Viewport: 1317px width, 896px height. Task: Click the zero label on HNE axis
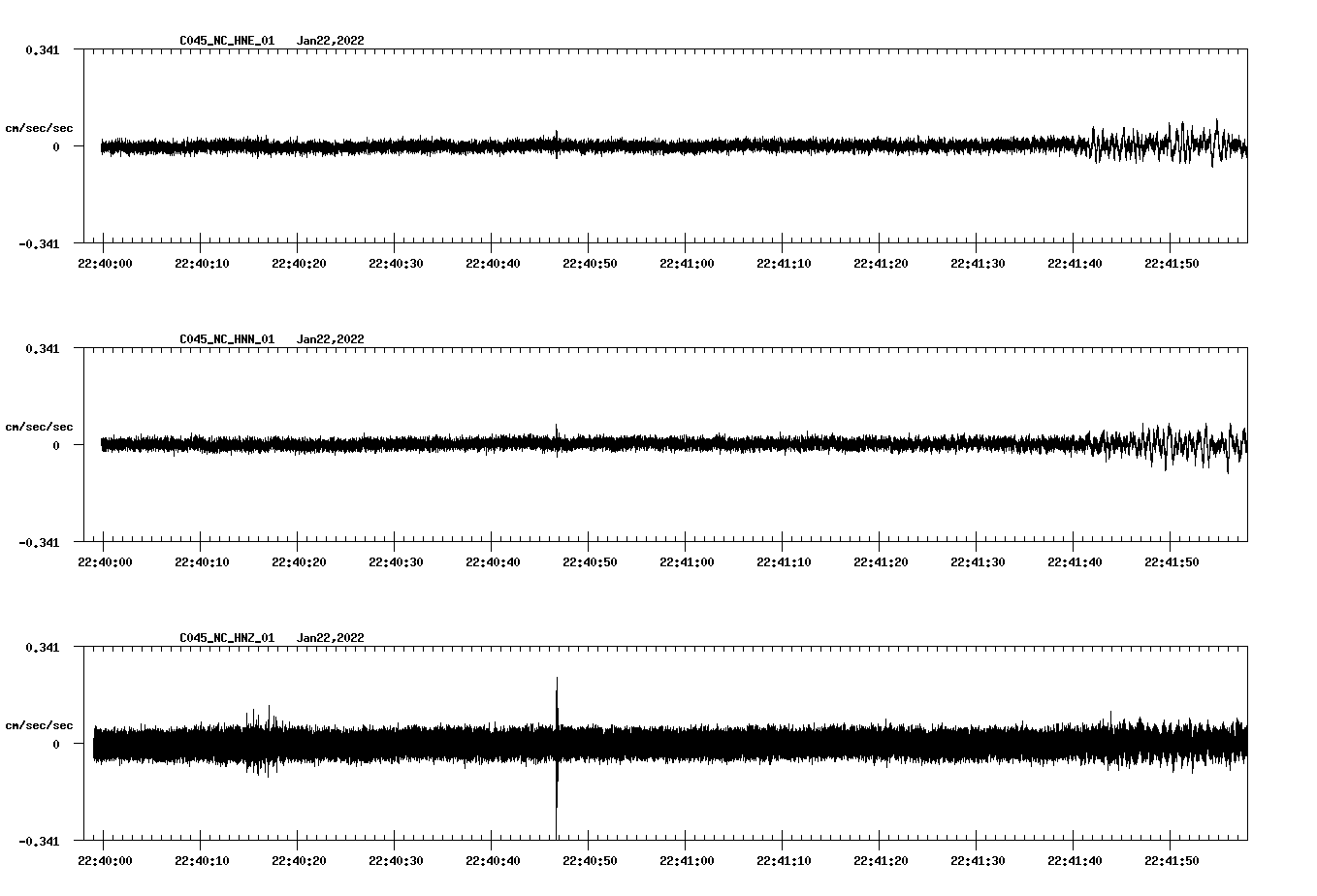coord(56,146)
